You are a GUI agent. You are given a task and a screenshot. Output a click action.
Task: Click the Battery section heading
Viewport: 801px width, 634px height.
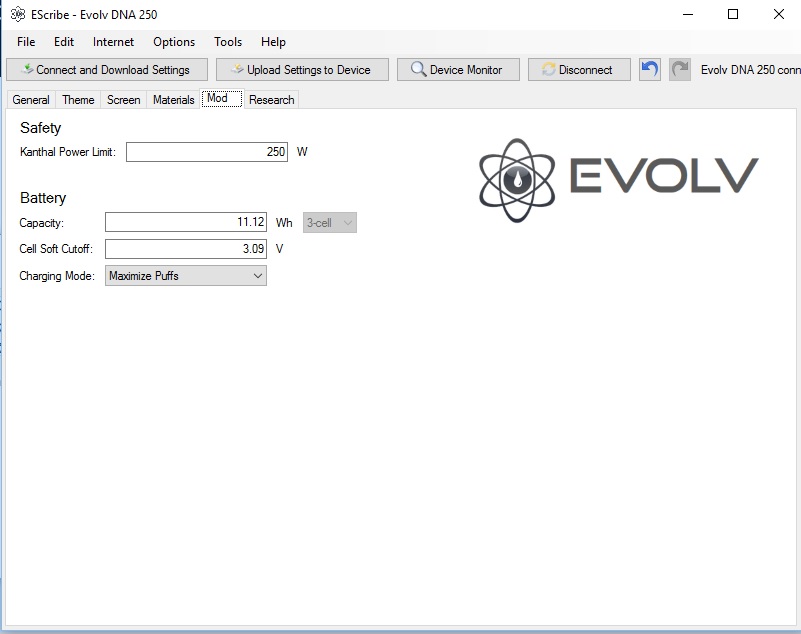point(43,198)
